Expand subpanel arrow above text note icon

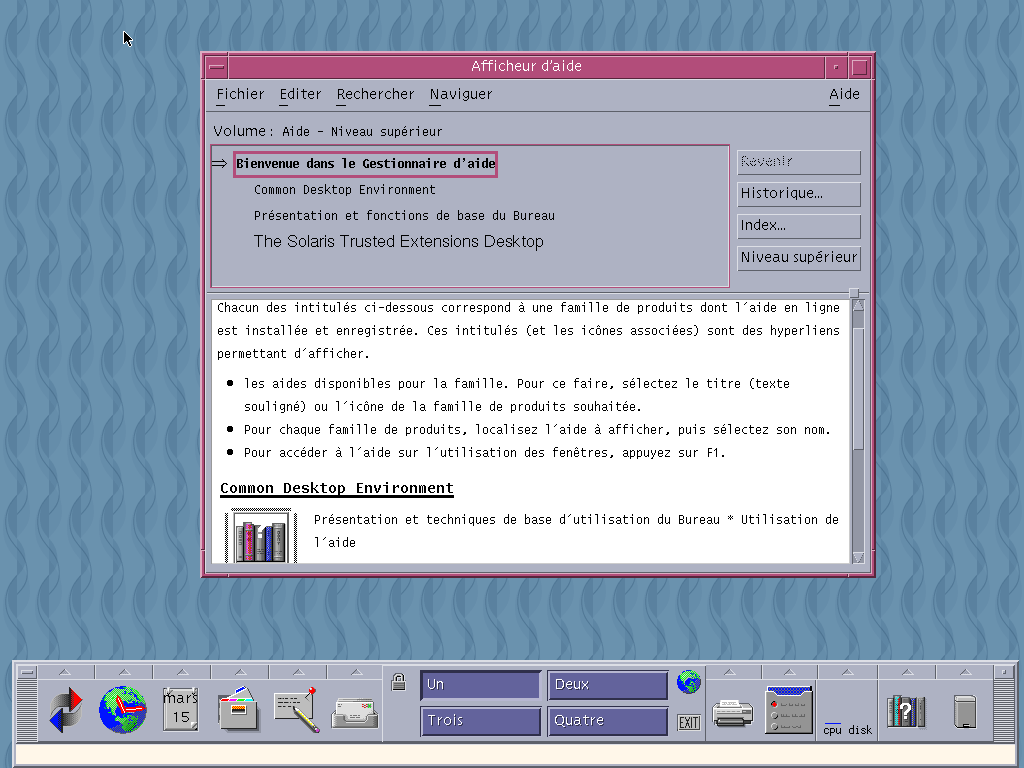tap(298, 672)
